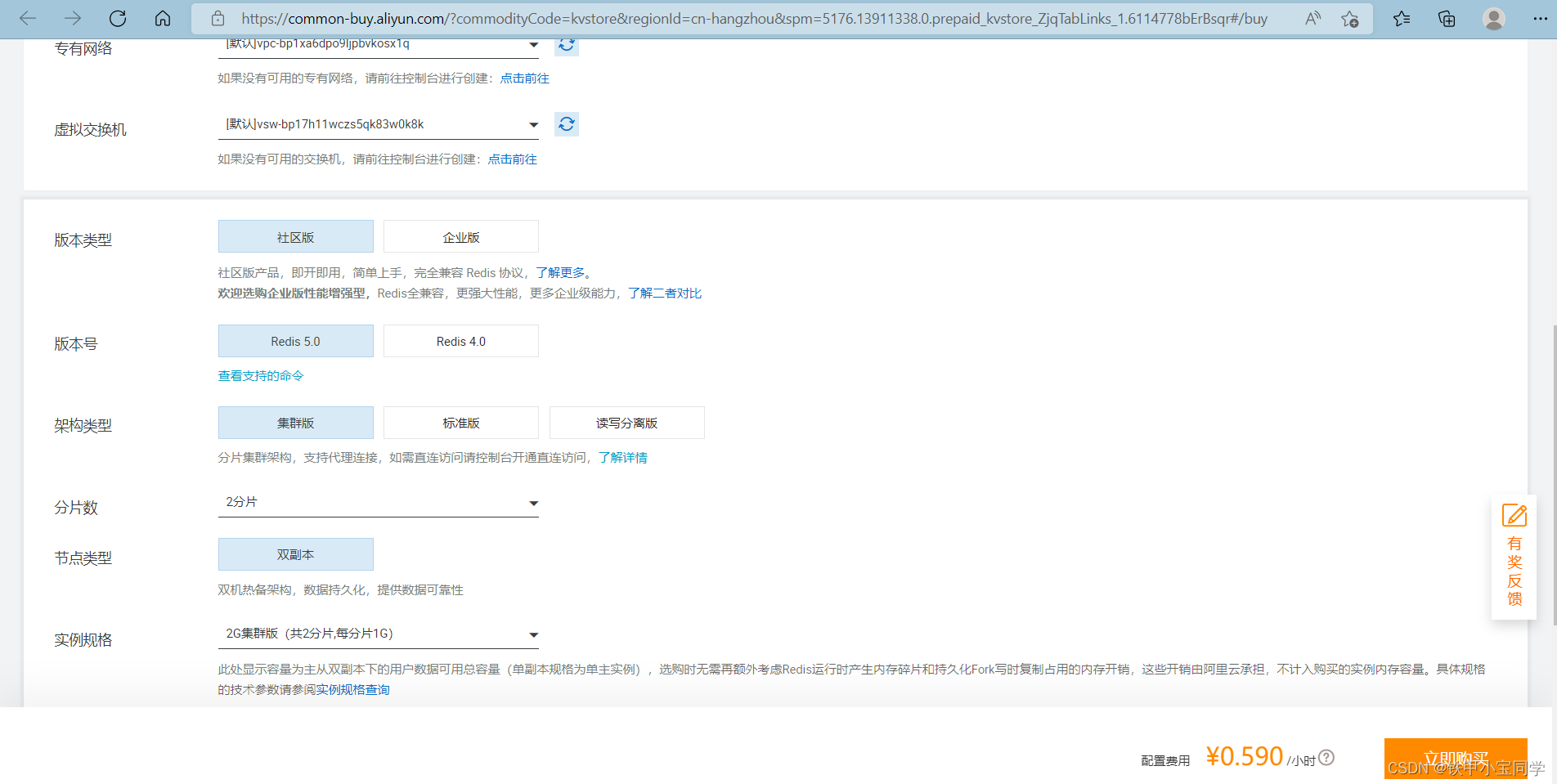Refresh the 虚拟交换机 list

pyautogui.click(x=567, y=124)
